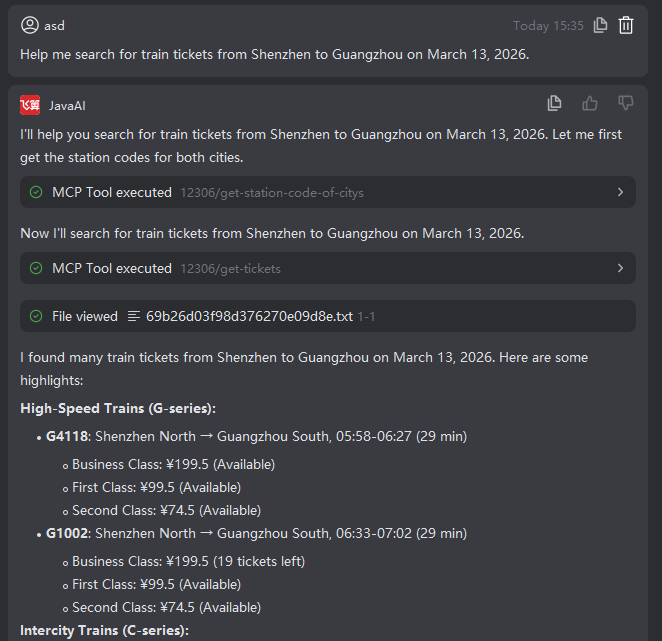
Task: Click the JavaAI sender name
Action: [68, 105]
